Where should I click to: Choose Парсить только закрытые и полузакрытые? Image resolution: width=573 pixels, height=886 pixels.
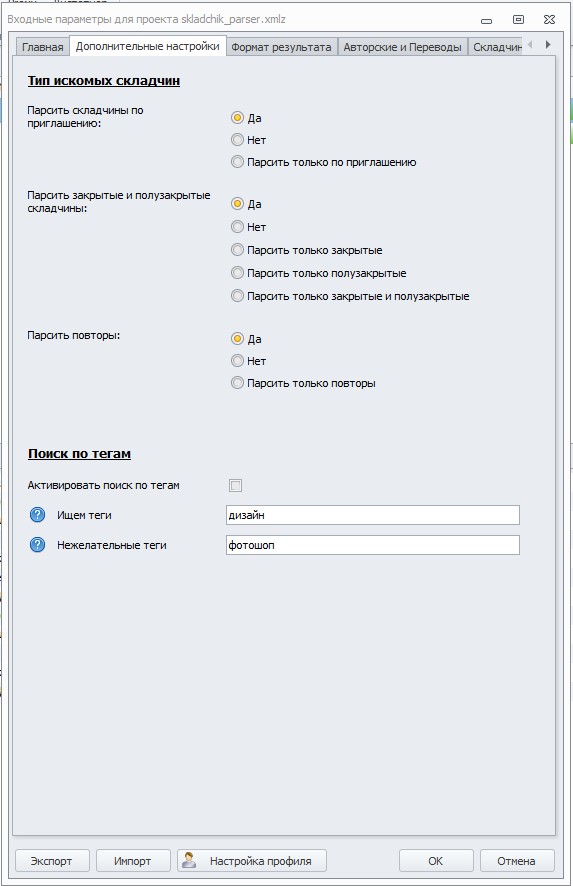(x=237, y=296)
